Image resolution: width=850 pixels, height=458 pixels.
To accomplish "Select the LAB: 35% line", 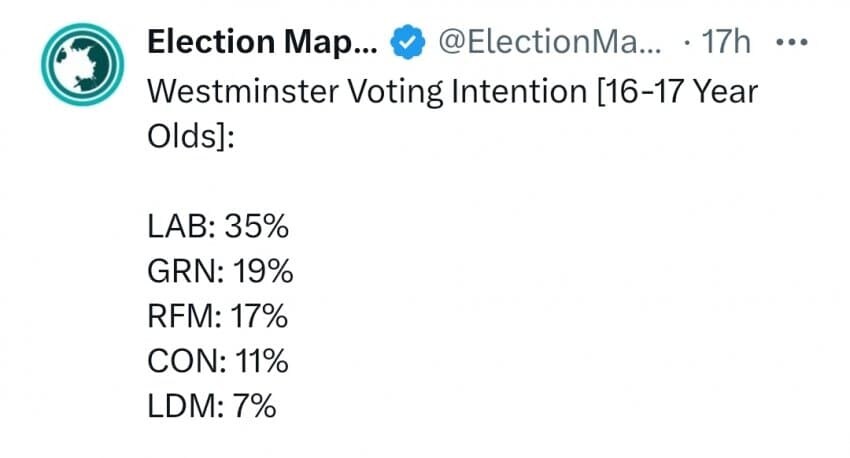I will click(218, 226).
